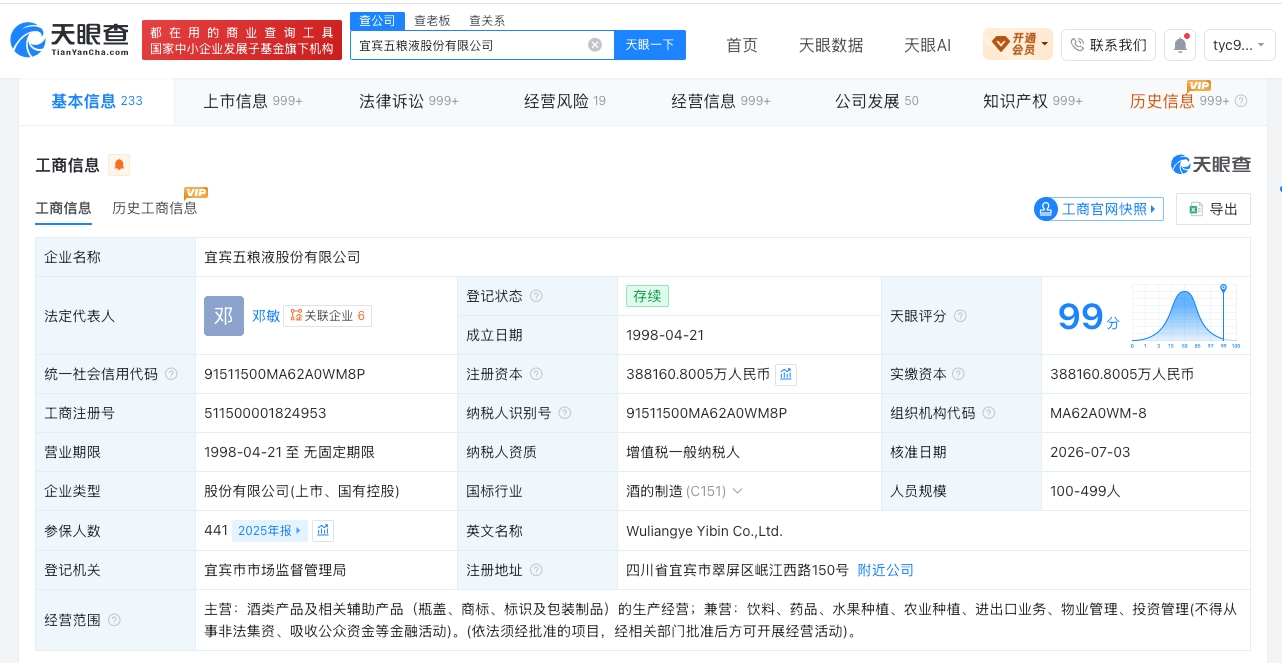Open the 附近公司 nearby companies link

point(886,570)
